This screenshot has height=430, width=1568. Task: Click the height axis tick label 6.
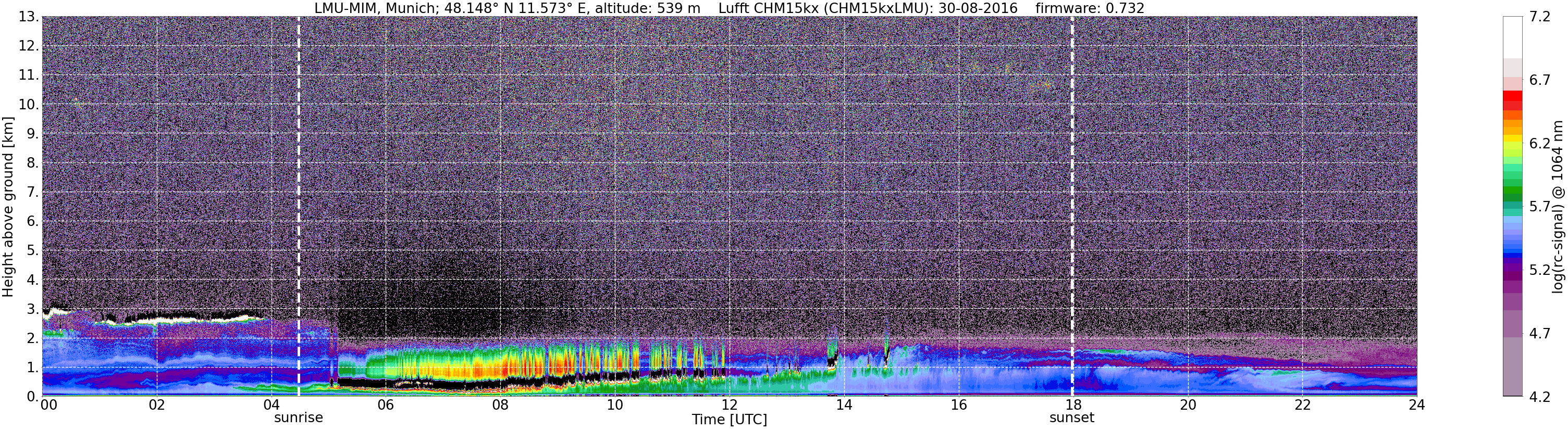tap(33, 221)
